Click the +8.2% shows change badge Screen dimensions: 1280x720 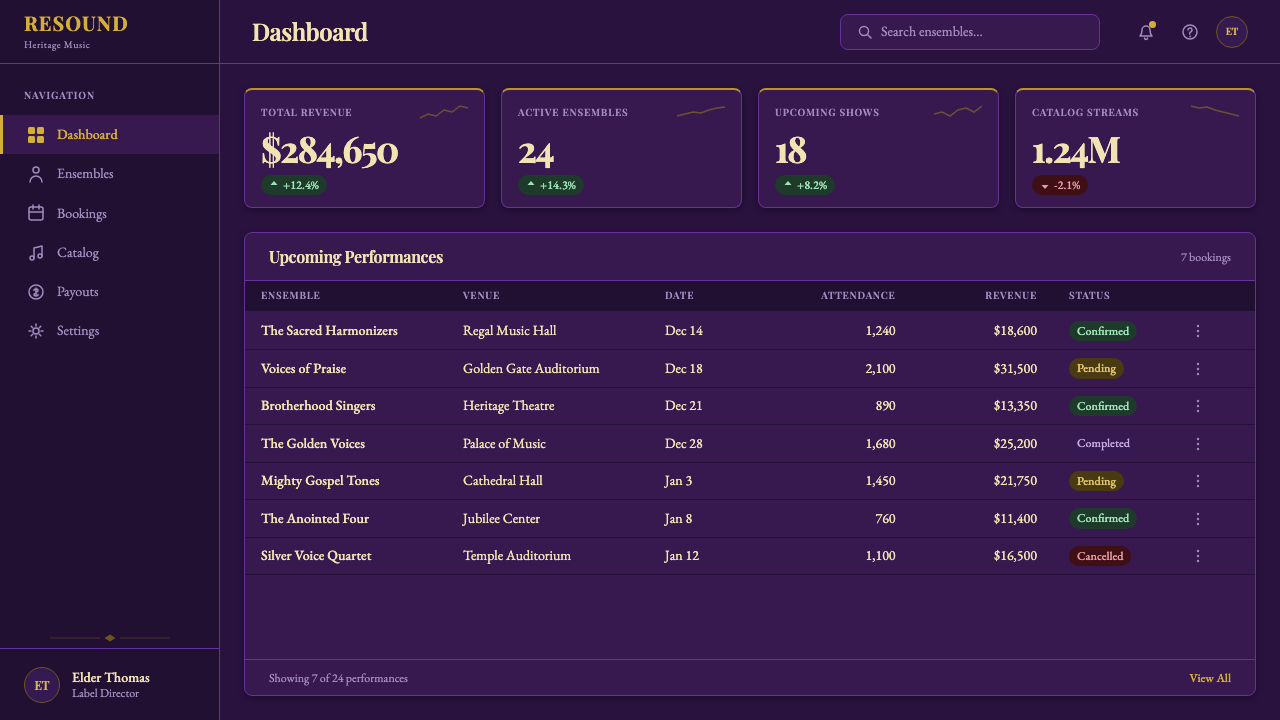coord(805,185)
